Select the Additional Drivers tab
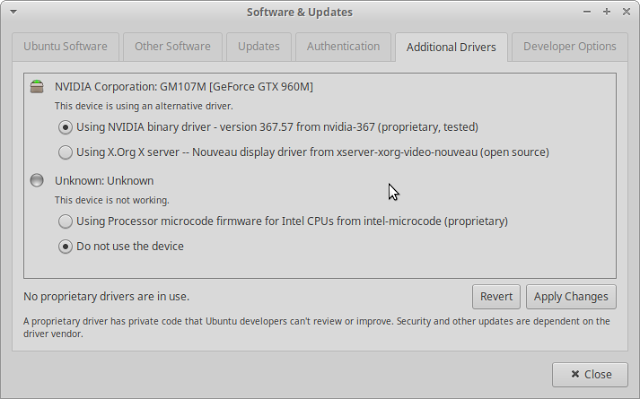The image size is (640, 399). [x=451, y=47]
